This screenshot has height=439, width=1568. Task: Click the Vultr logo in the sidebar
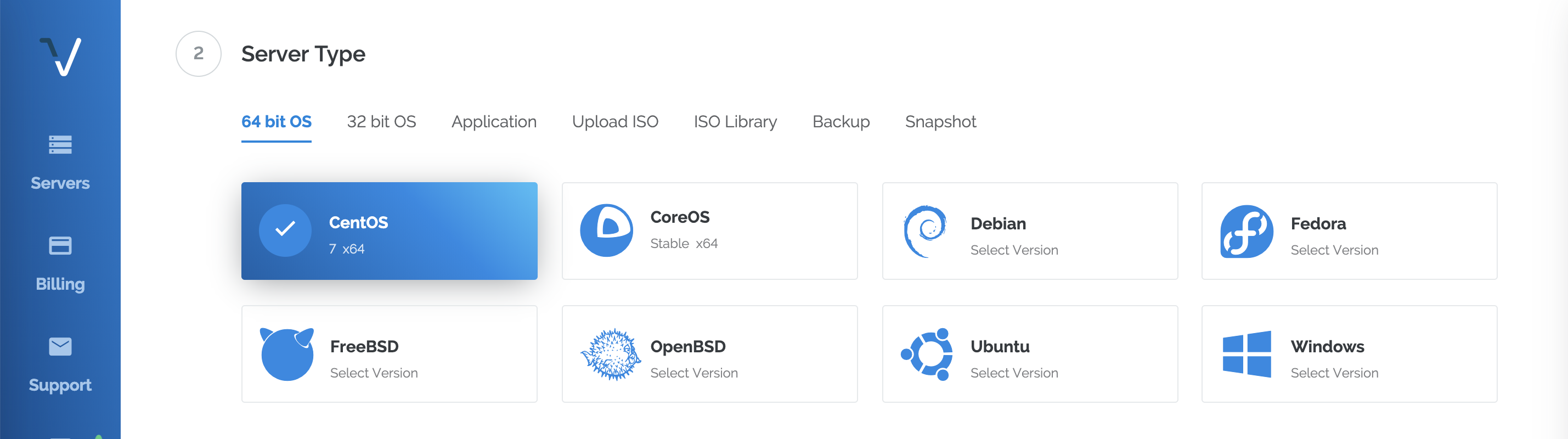[60, 57]
